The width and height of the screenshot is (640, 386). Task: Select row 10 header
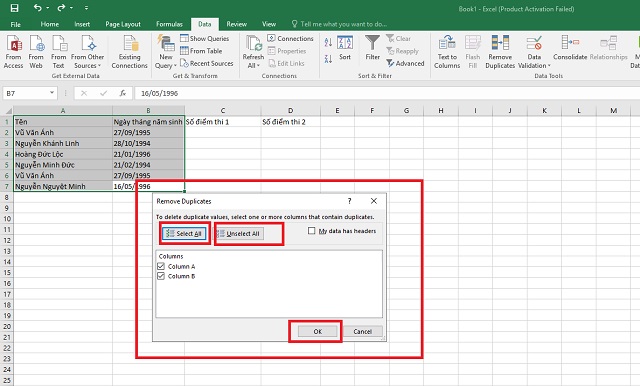point(7,219)
